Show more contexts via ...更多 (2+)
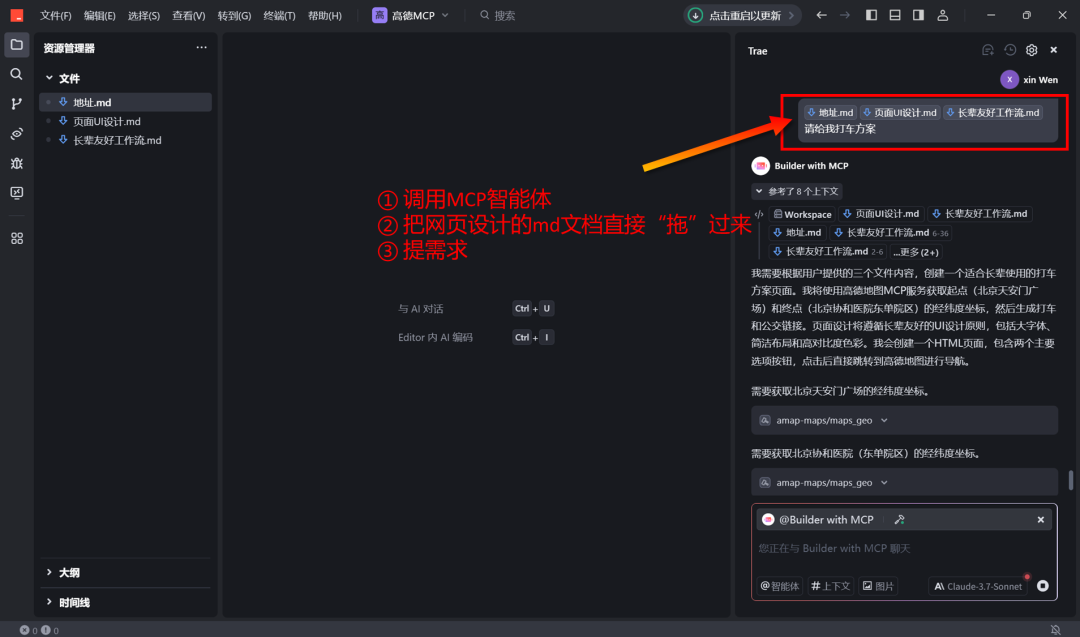 coord(915,252)
